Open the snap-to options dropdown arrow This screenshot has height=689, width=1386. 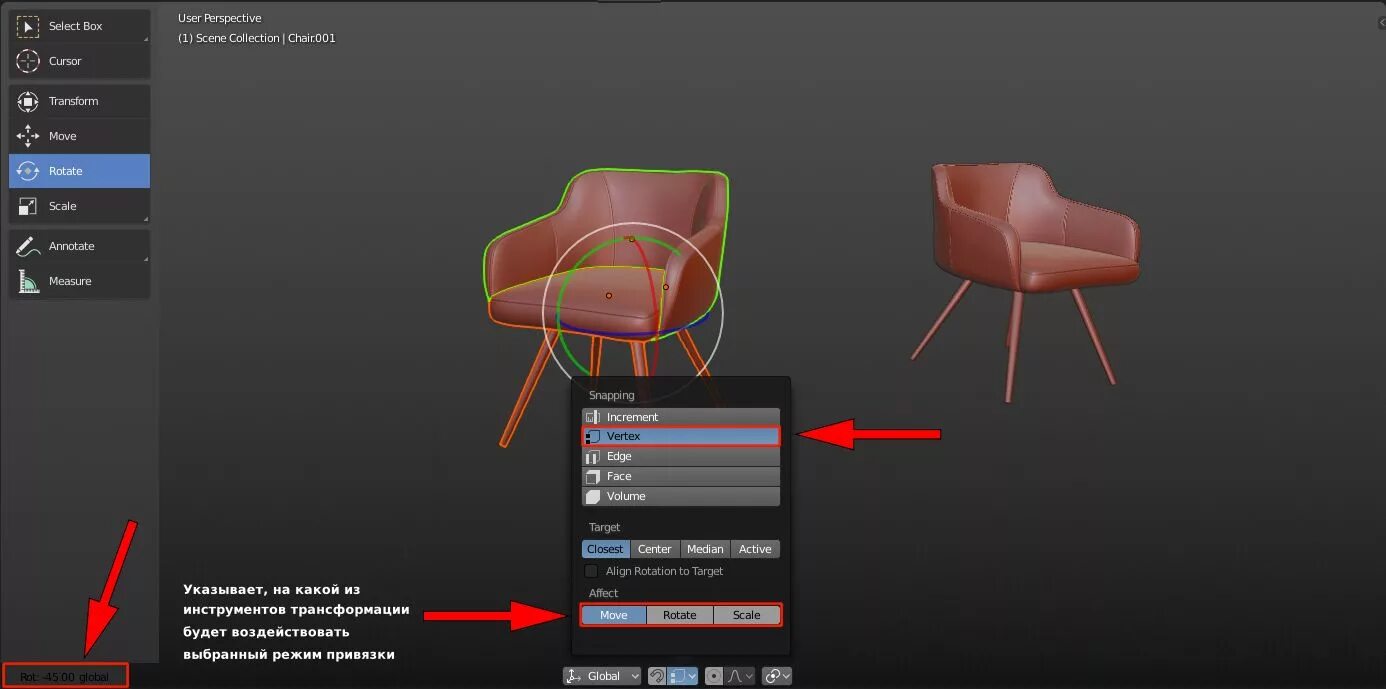(692, 675)
